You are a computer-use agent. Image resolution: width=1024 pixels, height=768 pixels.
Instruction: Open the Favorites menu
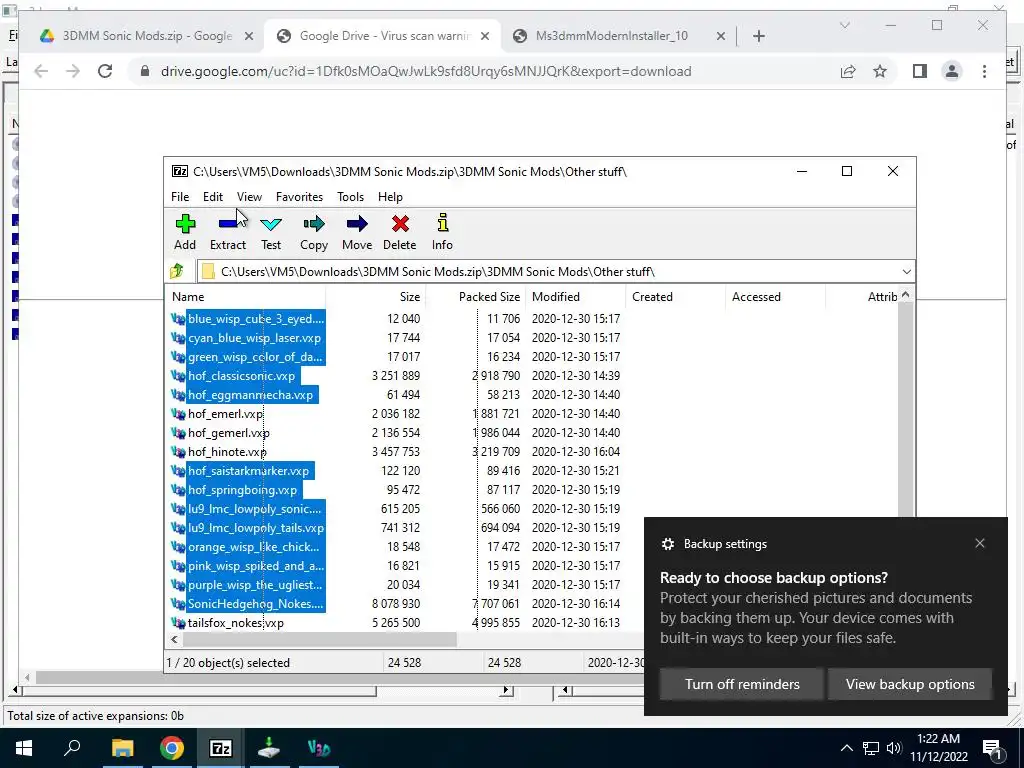click(x=299, y=197)
